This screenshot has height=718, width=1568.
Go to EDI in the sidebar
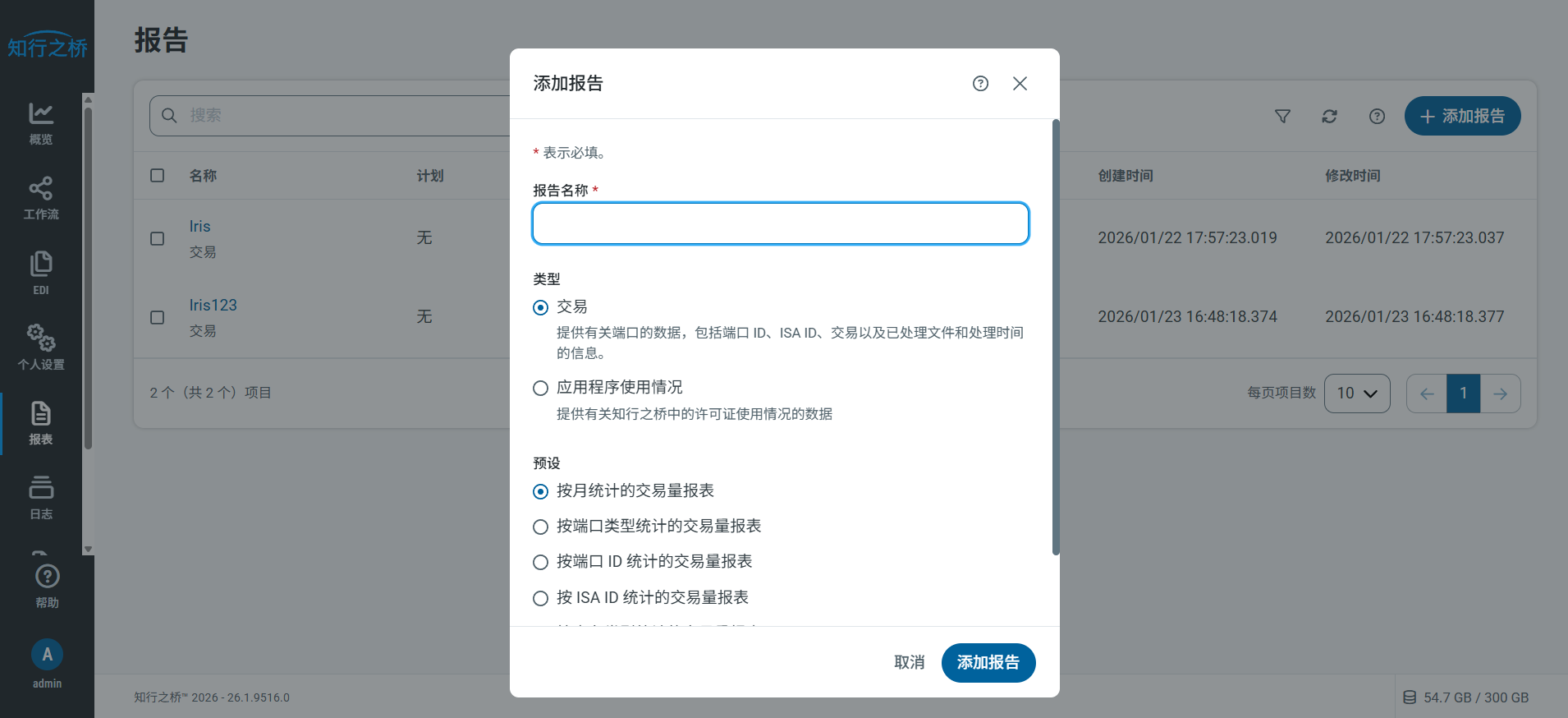coord(41,273)
